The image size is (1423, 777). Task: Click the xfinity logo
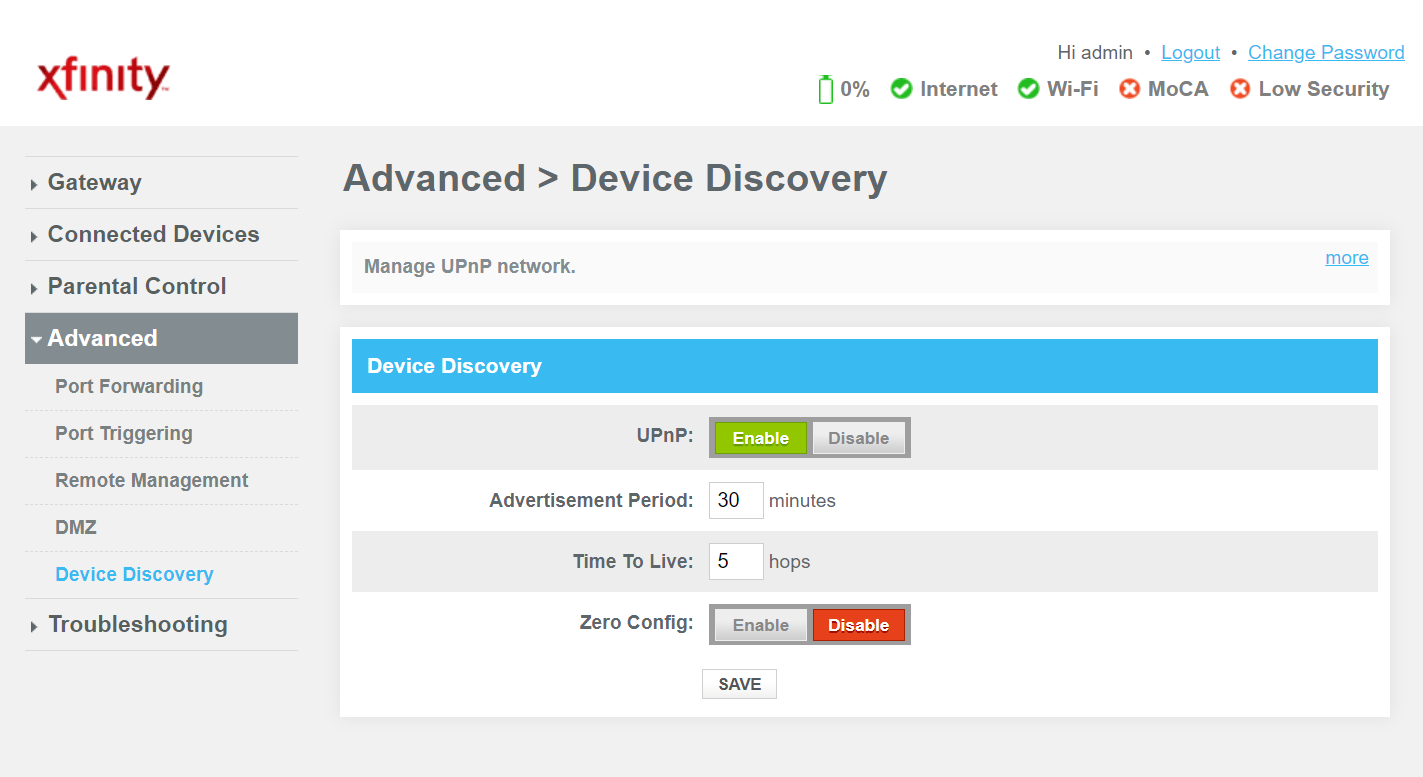tap(102, 77)
